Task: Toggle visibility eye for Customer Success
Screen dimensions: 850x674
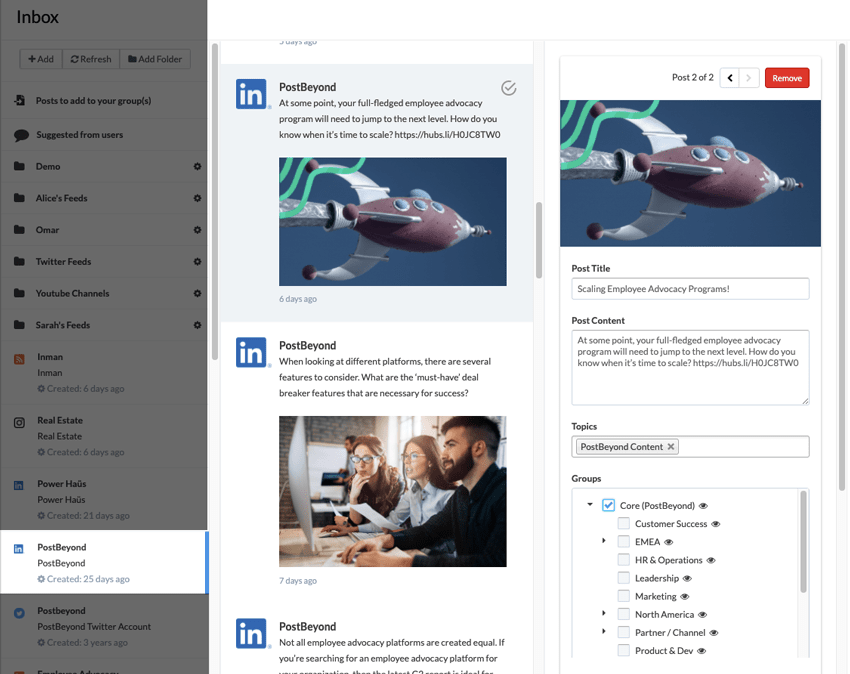Action: click(x=716, y=524)
